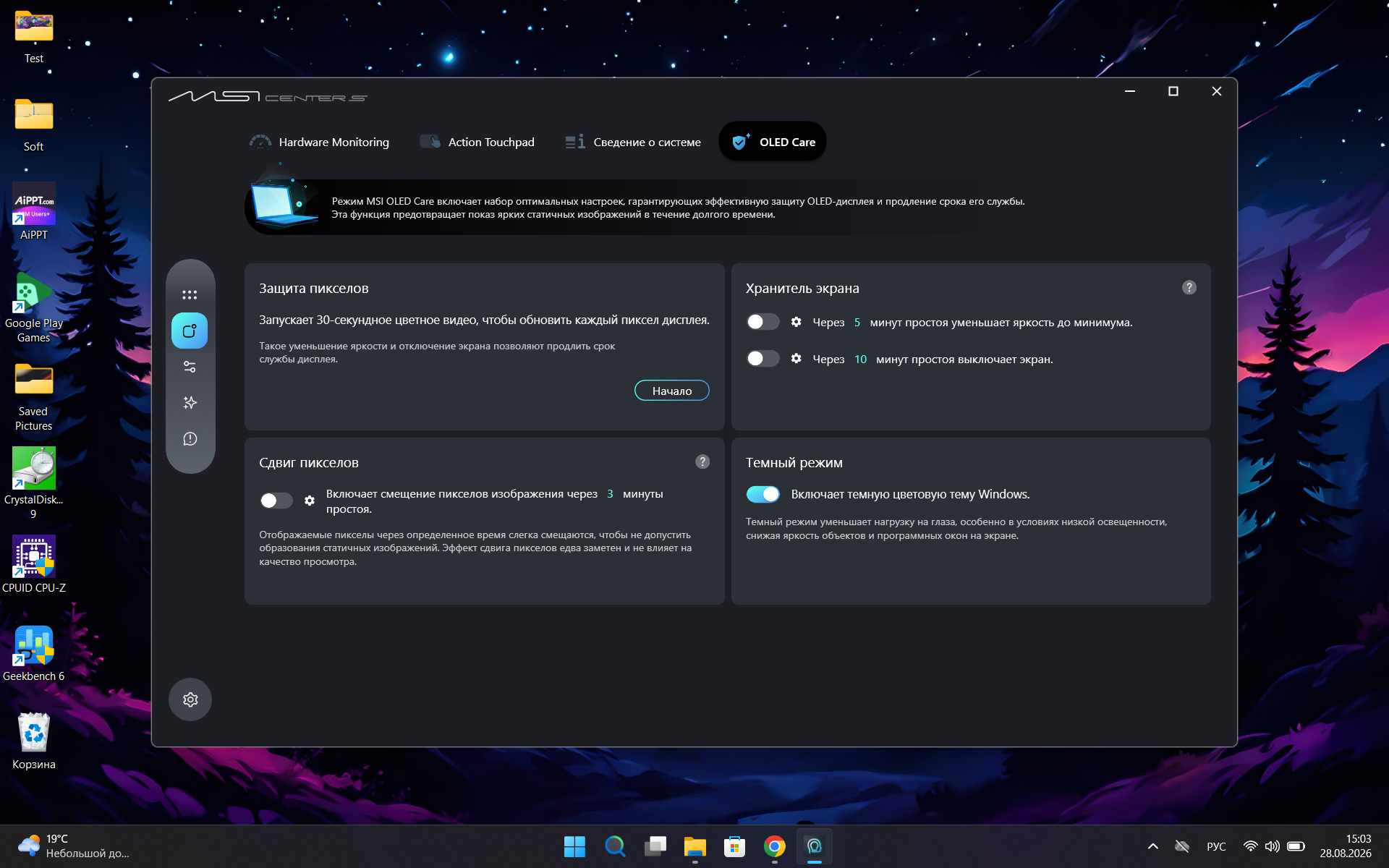Select the OLED Care tab
The width and height of the screenshot is (1389, 868).
(x=773, y=142)
